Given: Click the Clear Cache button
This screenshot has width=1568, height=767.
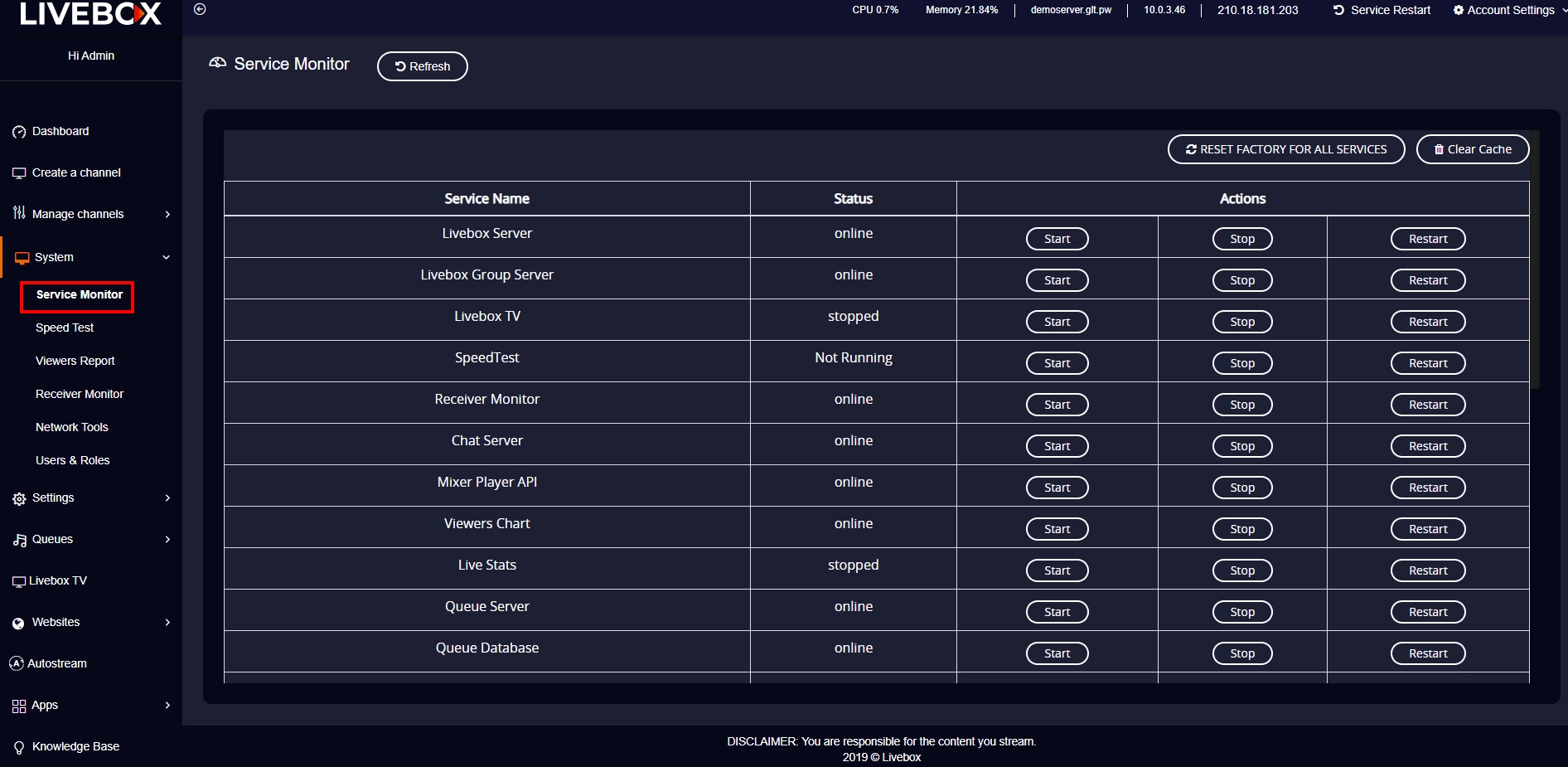Looking at the screenshot, I should (1473, 149).
